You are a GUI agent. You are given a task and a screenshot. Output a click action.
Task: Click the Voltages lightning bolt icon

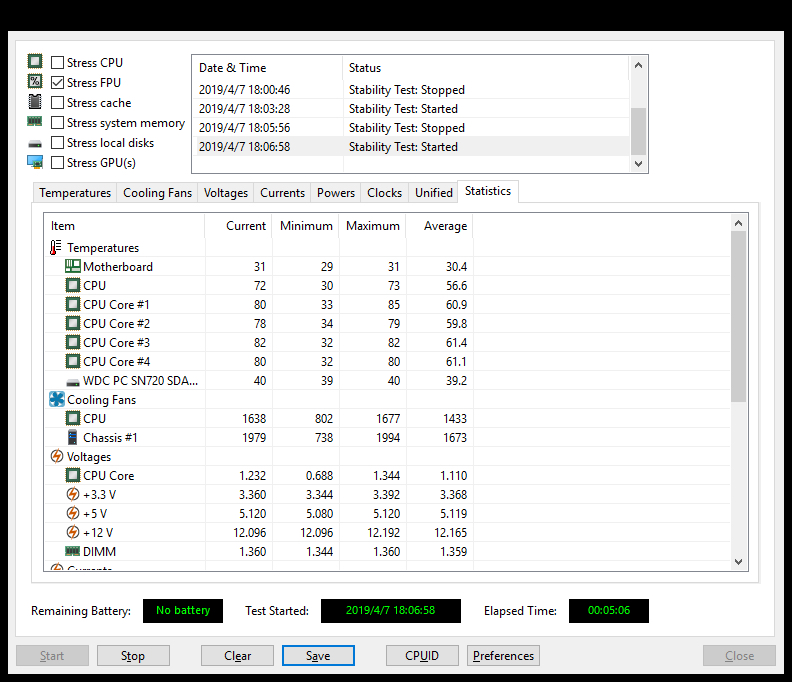[56, 457]
